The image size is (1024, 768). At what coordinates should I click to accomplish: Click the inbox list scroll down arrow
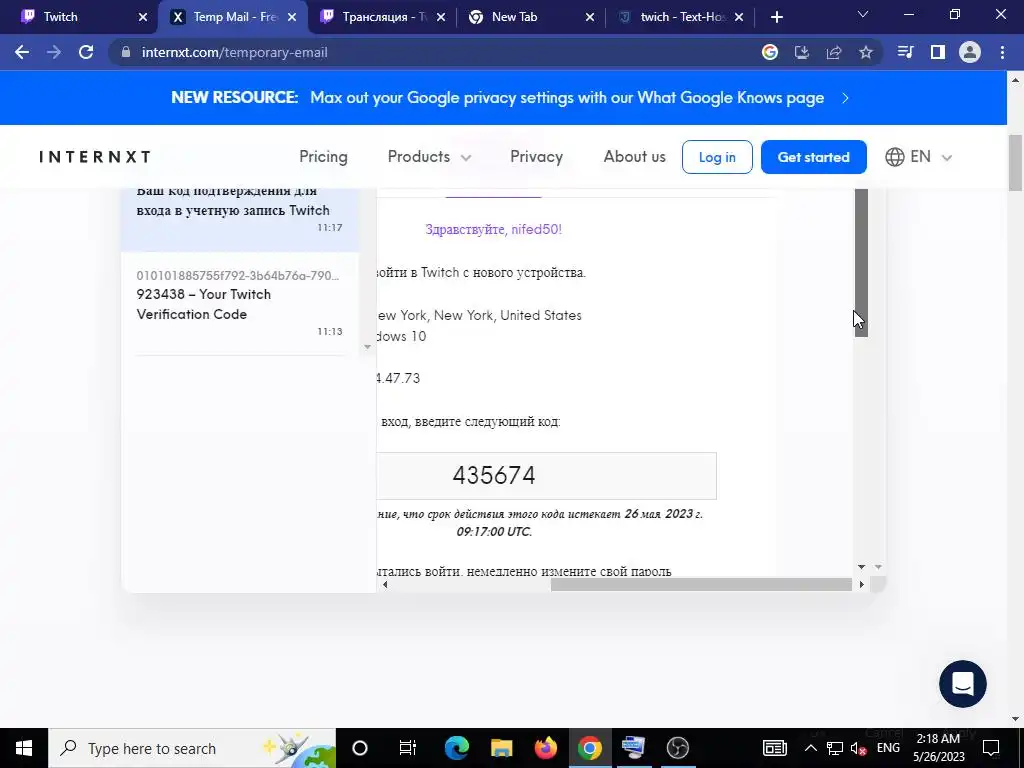(368, 347)
